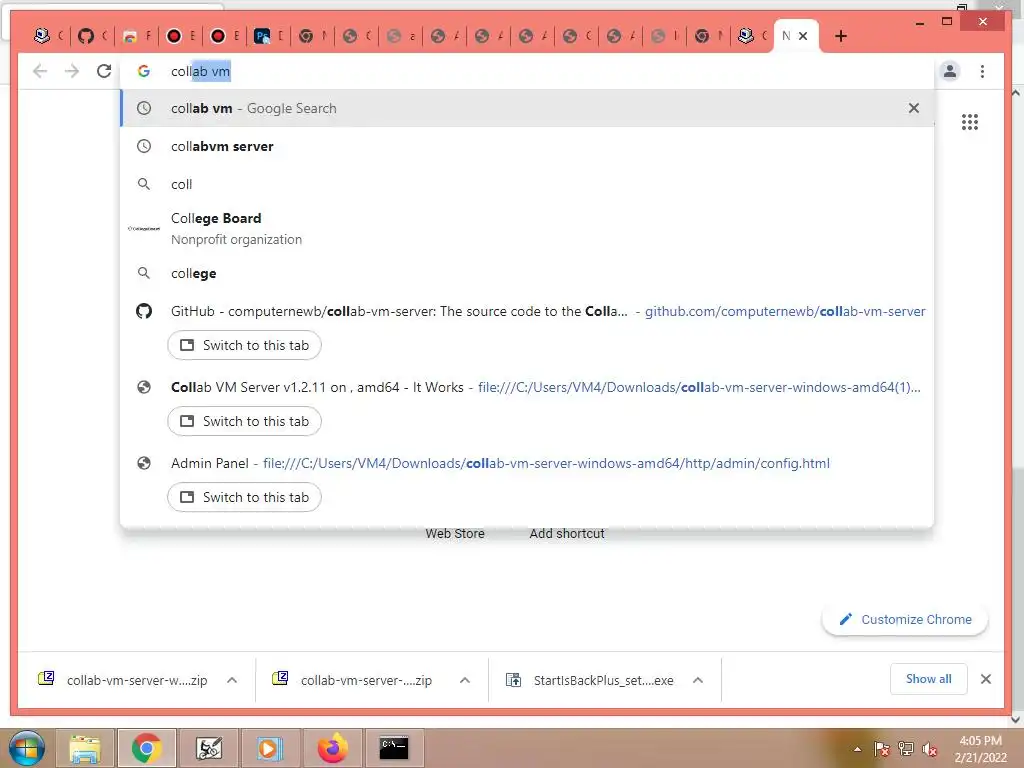1024x768 pixels.
Task: Show hidden system tray icons arrow
Action: (857, 749)
